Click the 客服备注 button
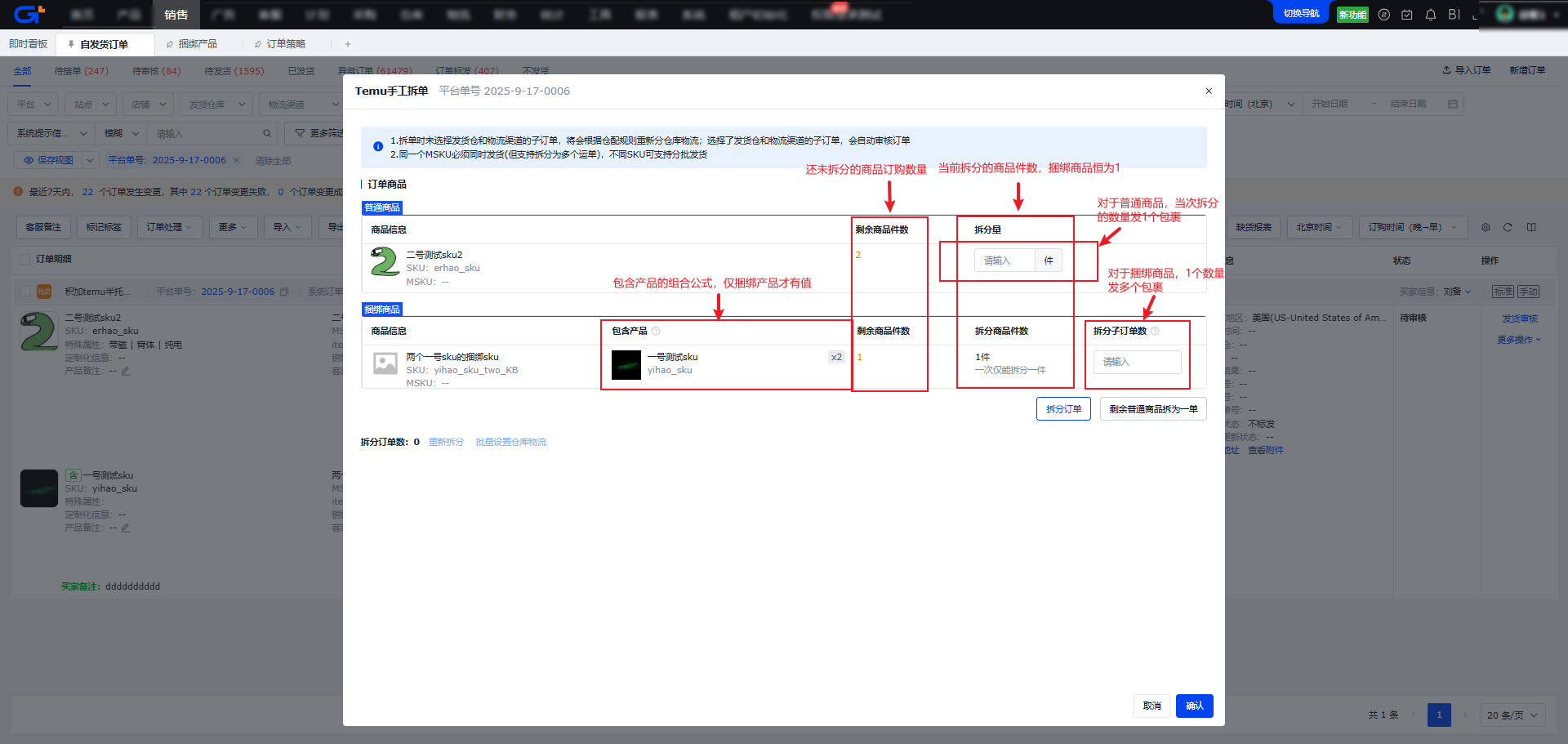1568x744 pixels. (43, 227)
